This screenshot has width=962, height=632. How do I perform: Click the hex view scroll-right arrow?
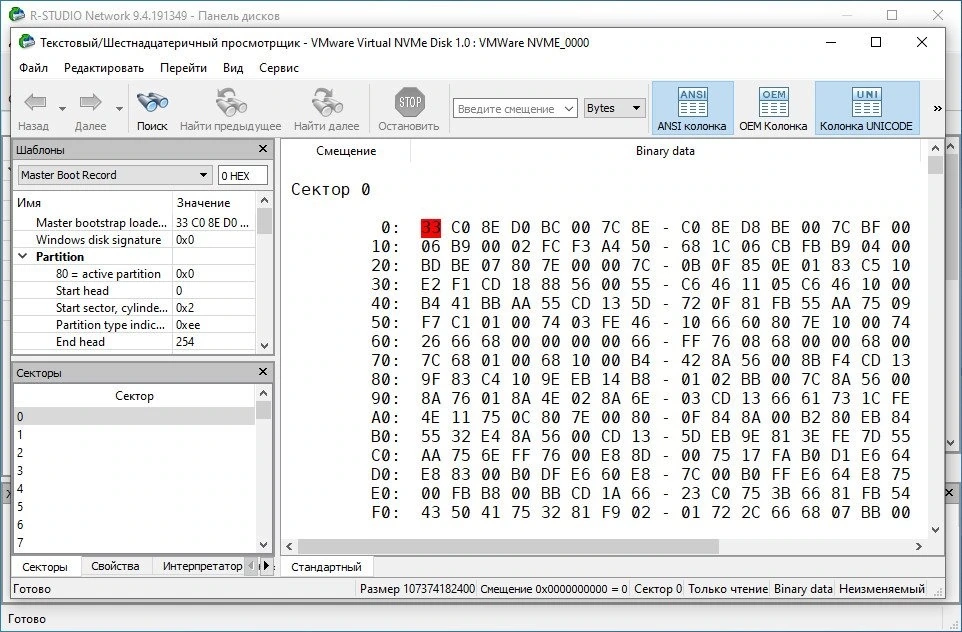click(918, 546)
